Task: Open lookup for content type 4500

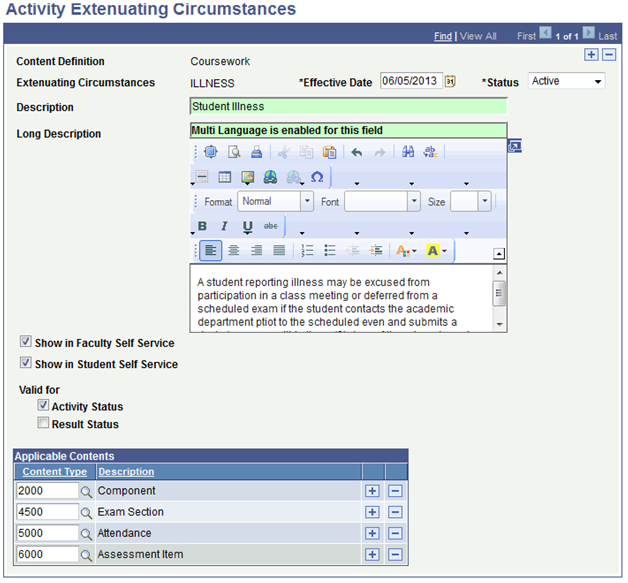Action: click(87, 513)
